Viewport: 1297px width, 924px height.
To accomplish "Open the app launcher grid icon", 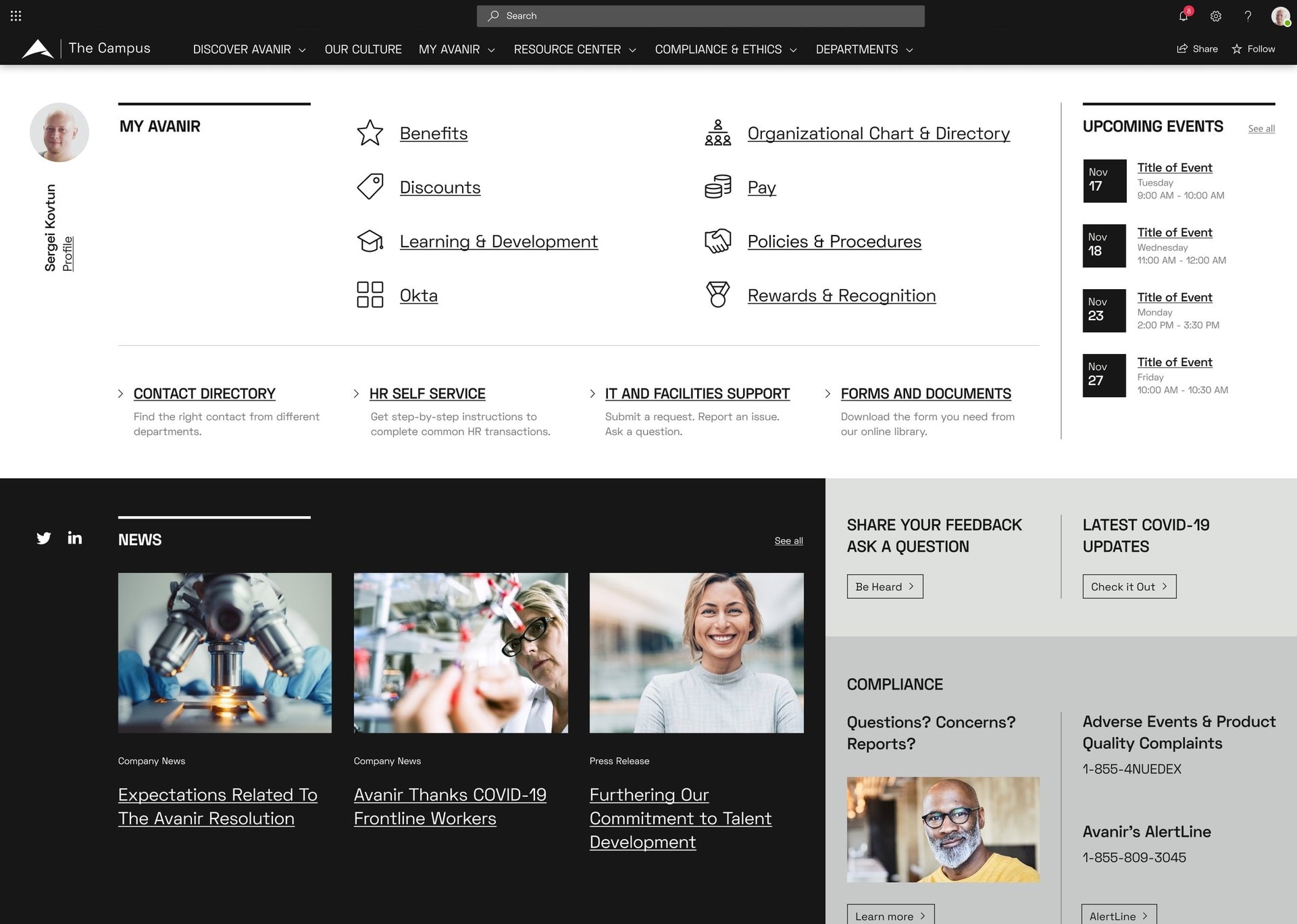I will point(16,16).
